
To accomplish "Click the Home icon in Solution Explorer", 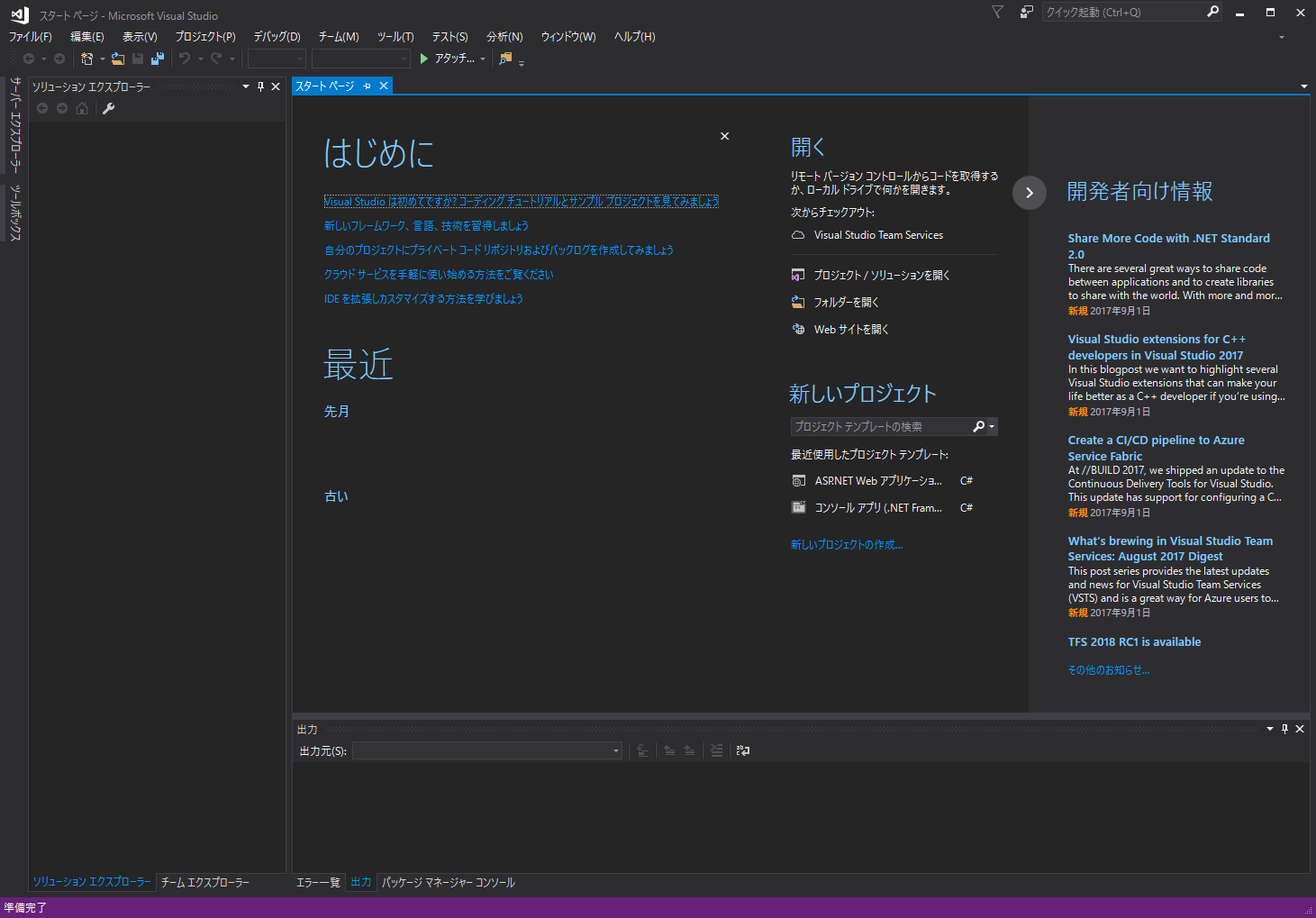I will pyautogui.click(x=81, y=107).
